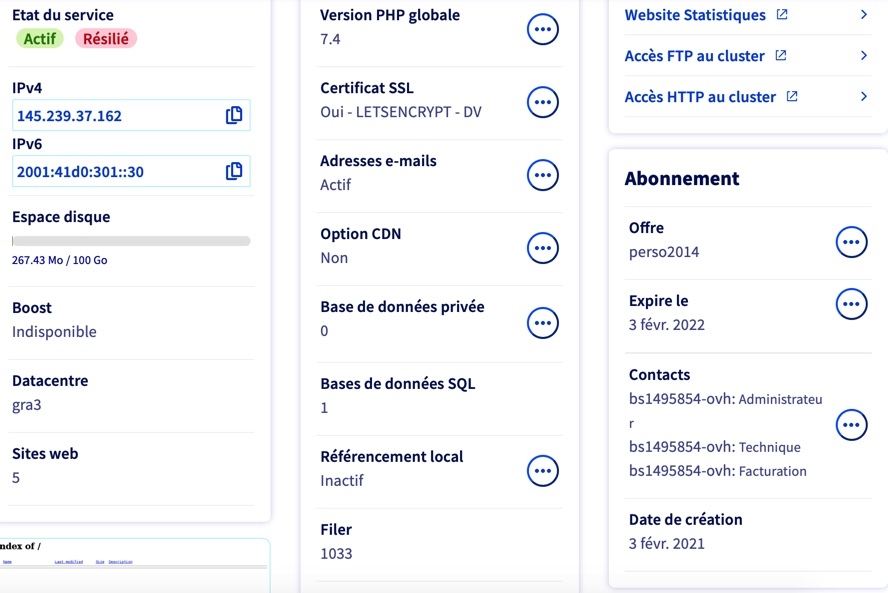Open options menu for Certificat SSL

tap(543, 102)
